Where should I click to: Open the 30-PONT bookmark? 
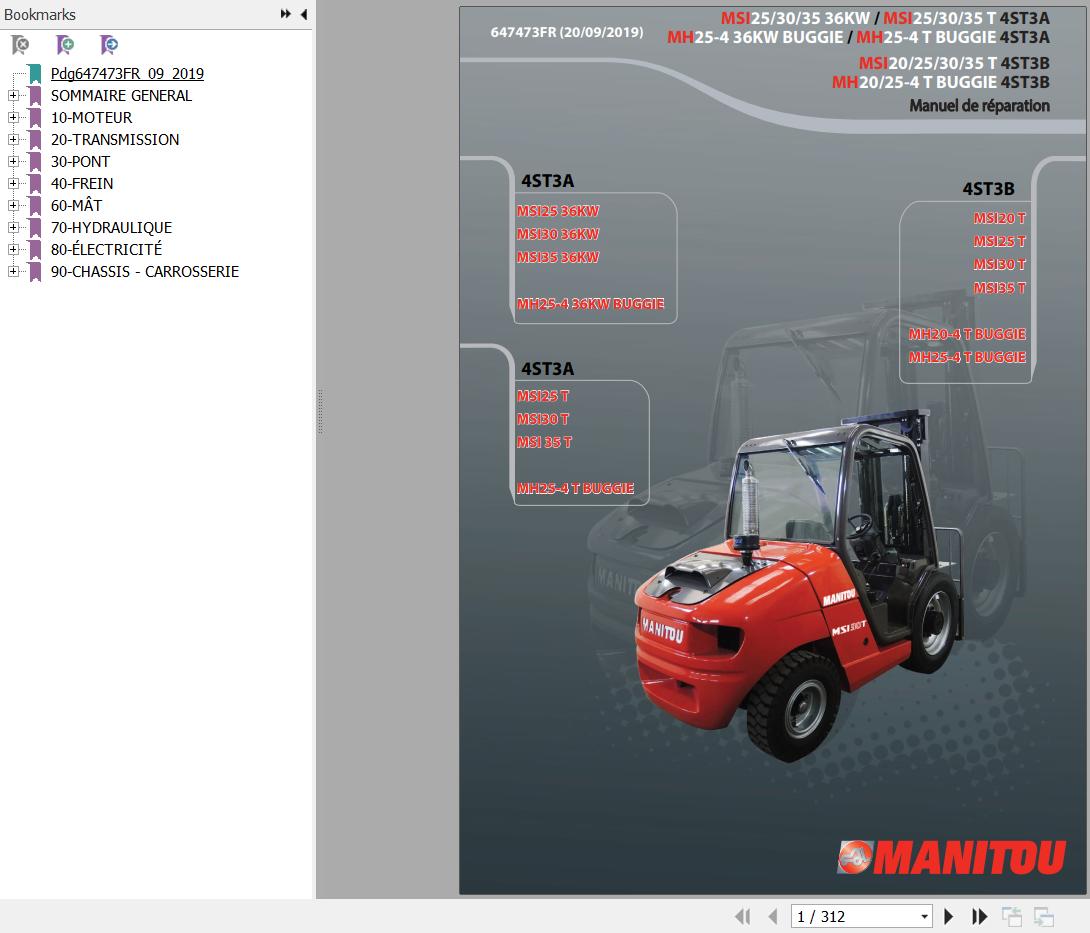point(80,161)
